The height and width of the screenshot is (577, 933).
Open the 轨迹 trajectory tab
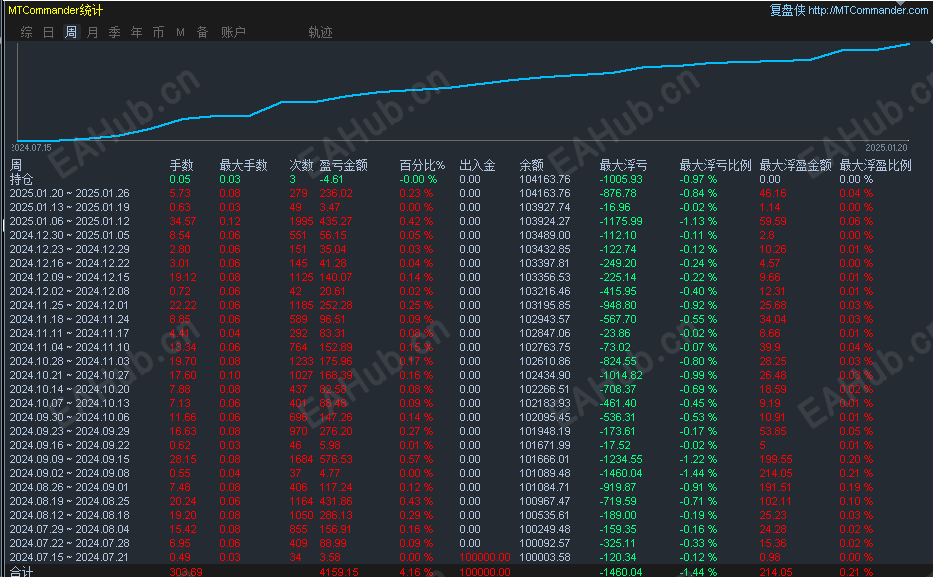[x=320, y=32]
